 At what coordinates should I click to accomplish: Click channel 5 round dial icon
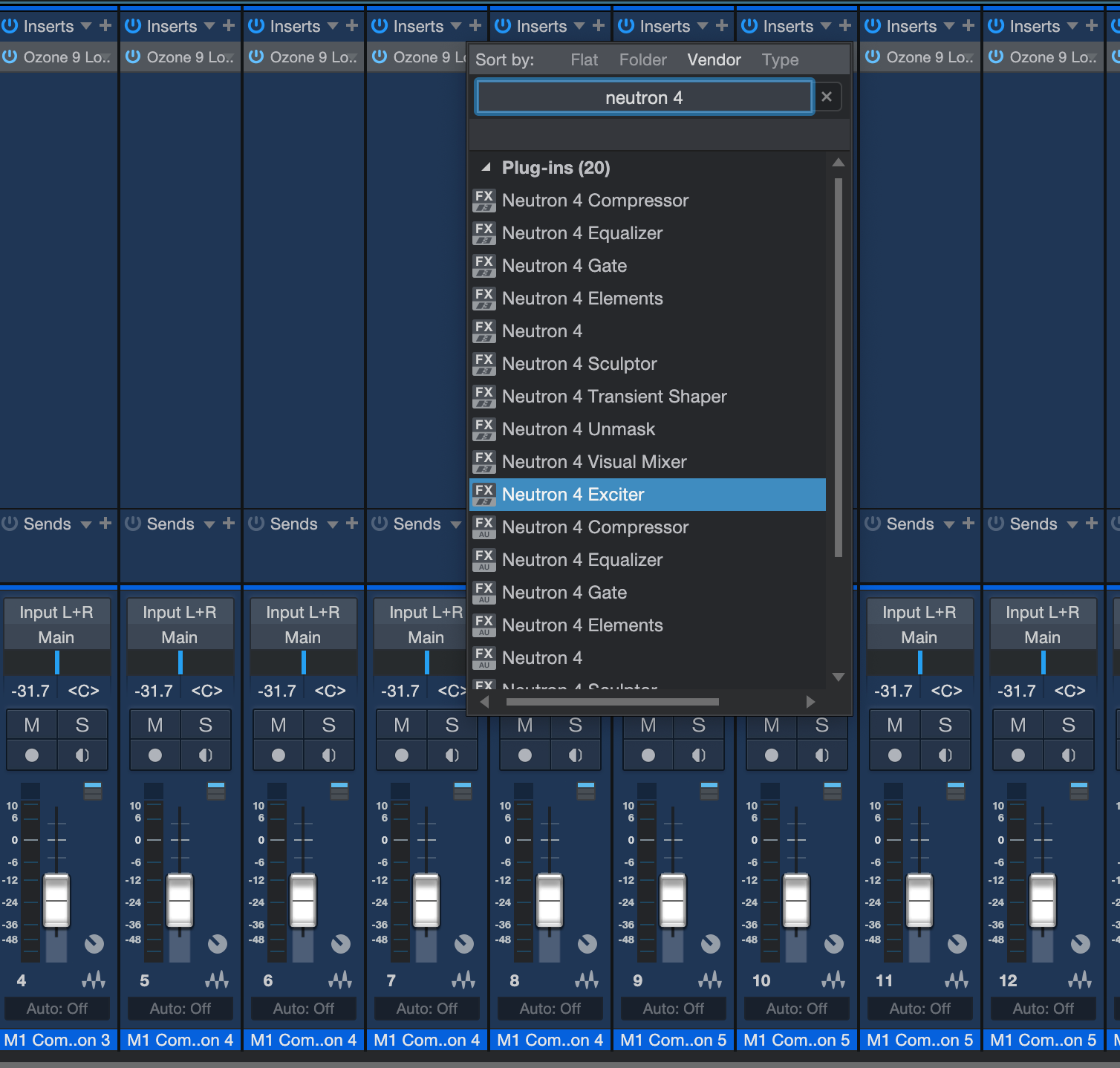[x=217, y=944]
